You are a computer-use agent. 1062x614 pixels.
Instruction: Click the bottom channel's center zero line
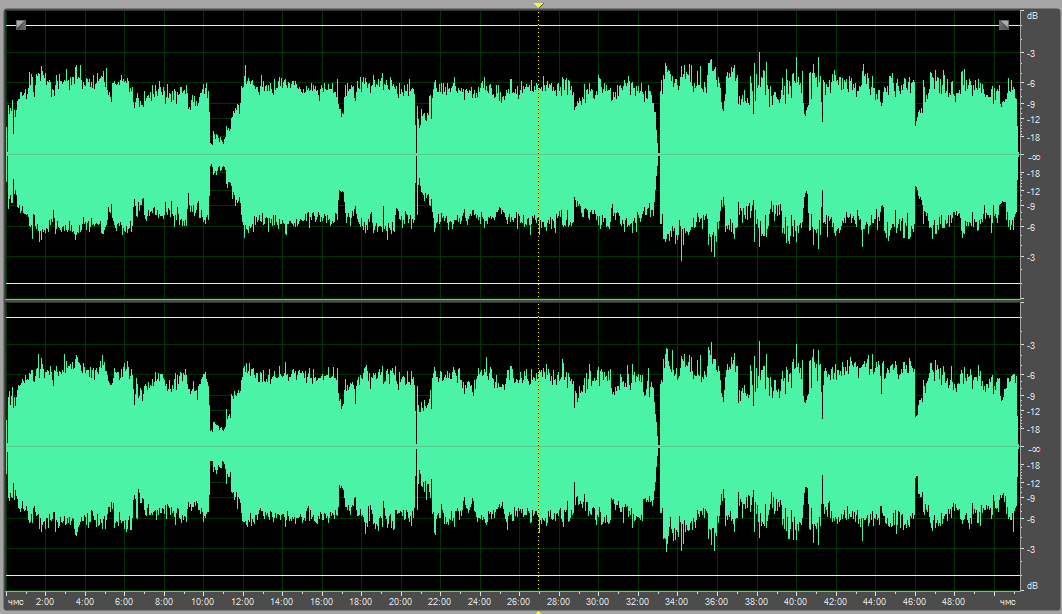click(x=300, y=446)
